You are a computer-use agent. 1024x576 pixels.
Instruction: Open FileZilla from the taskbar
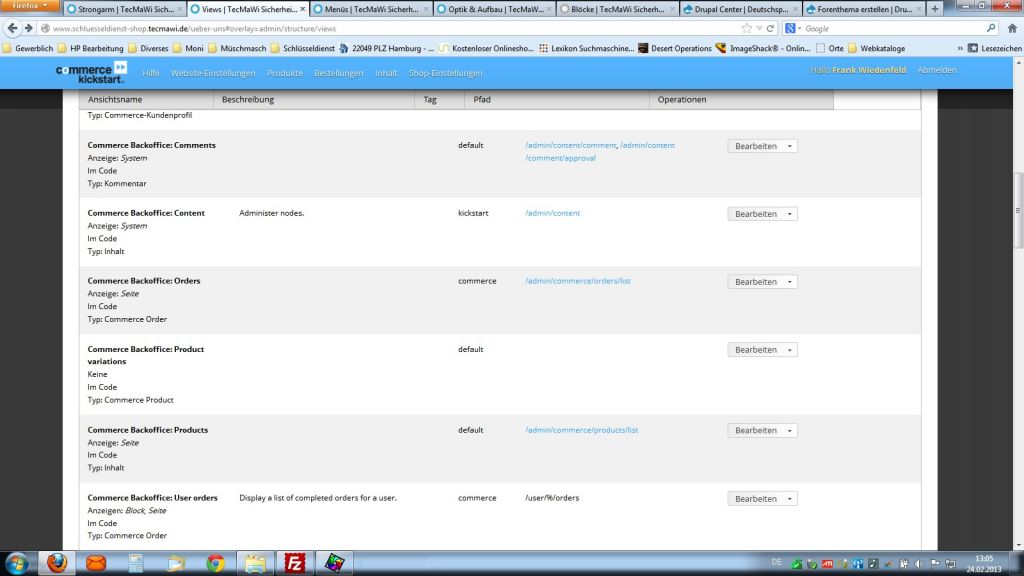294,562
